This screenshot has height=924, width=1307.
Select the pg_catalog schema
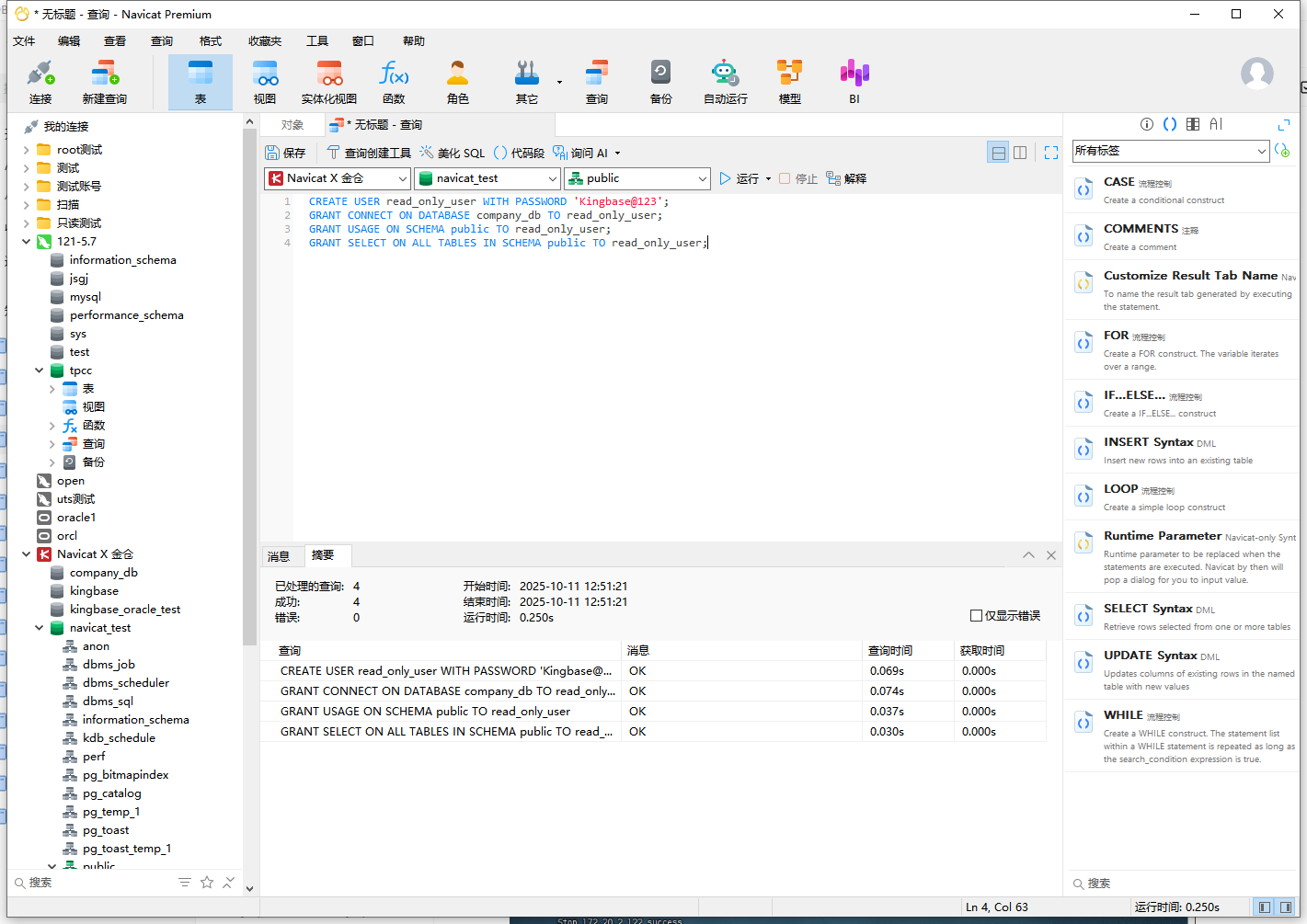coord(112,793)
